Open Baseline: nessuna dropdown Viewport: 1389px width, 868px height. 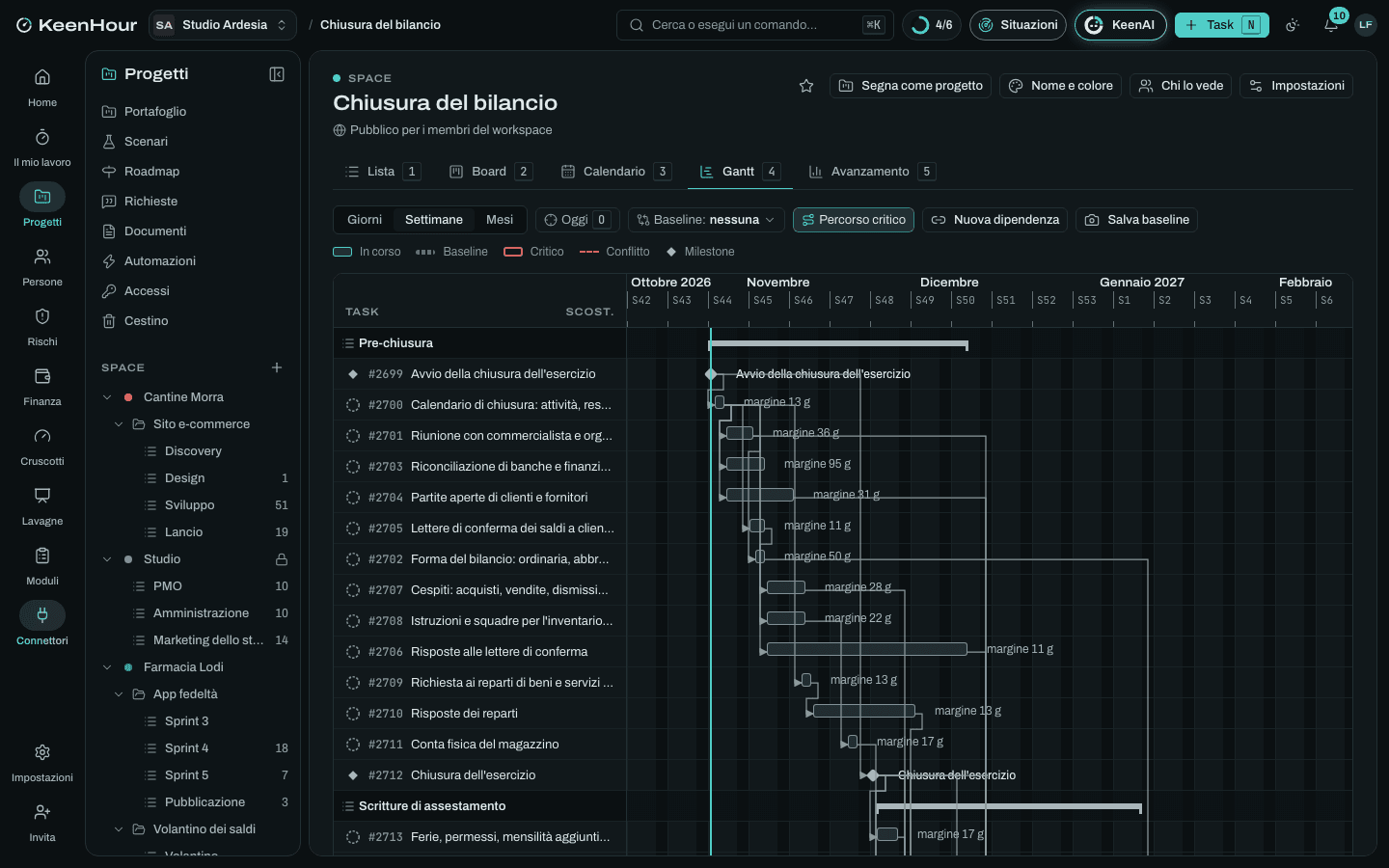pos(706,220)
